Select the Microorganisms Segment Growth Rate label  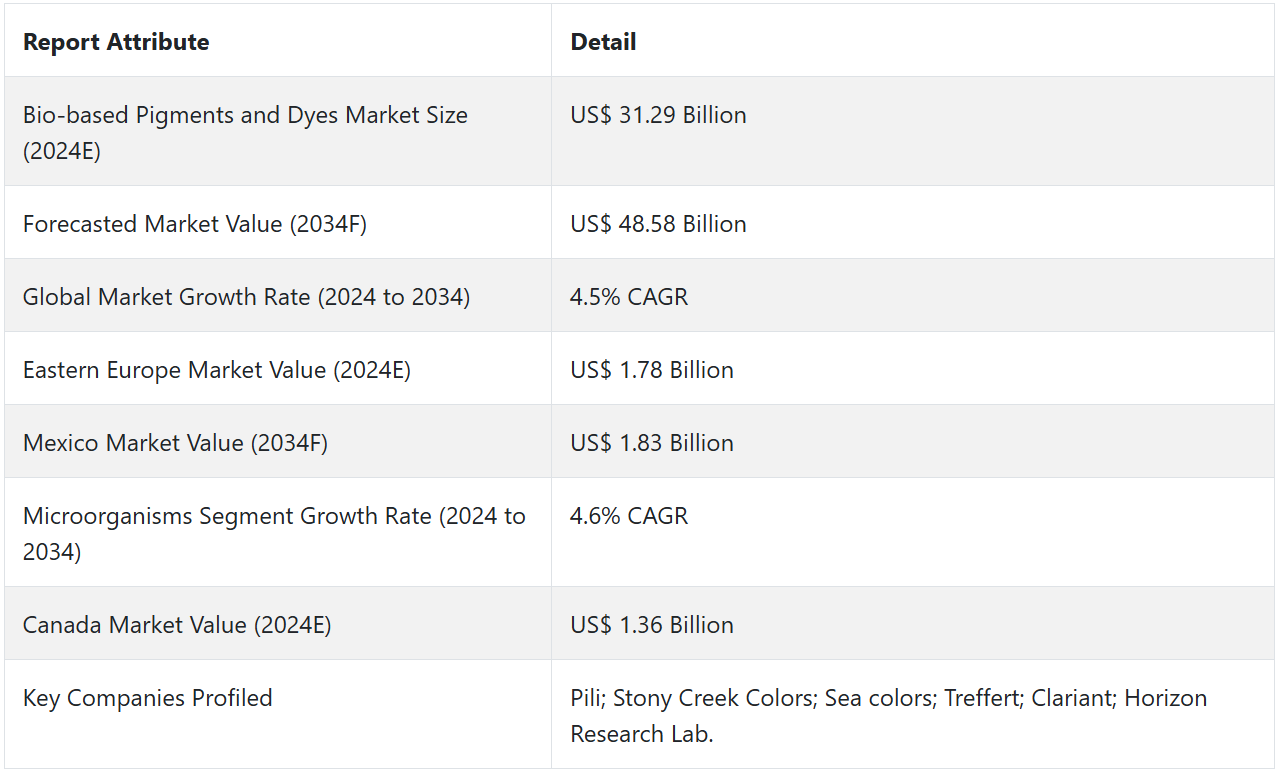click(274, 533)
